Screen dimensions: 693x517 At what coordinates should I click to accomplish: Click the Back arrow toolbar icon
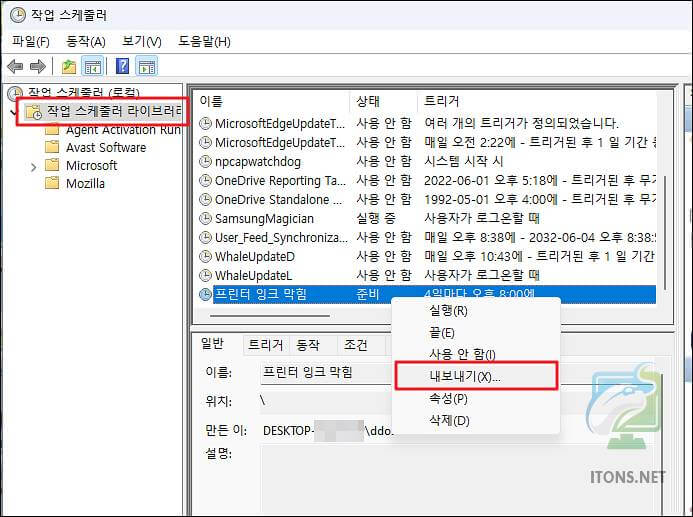point(15,67)
